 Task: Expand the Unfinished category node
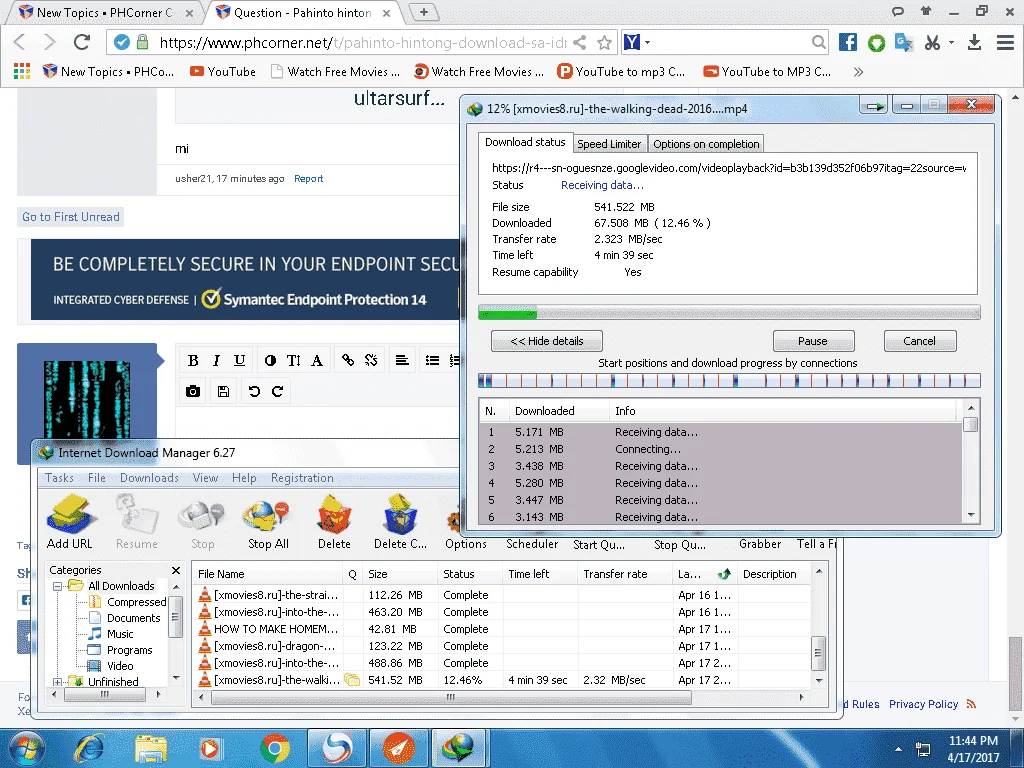(57, 682)
